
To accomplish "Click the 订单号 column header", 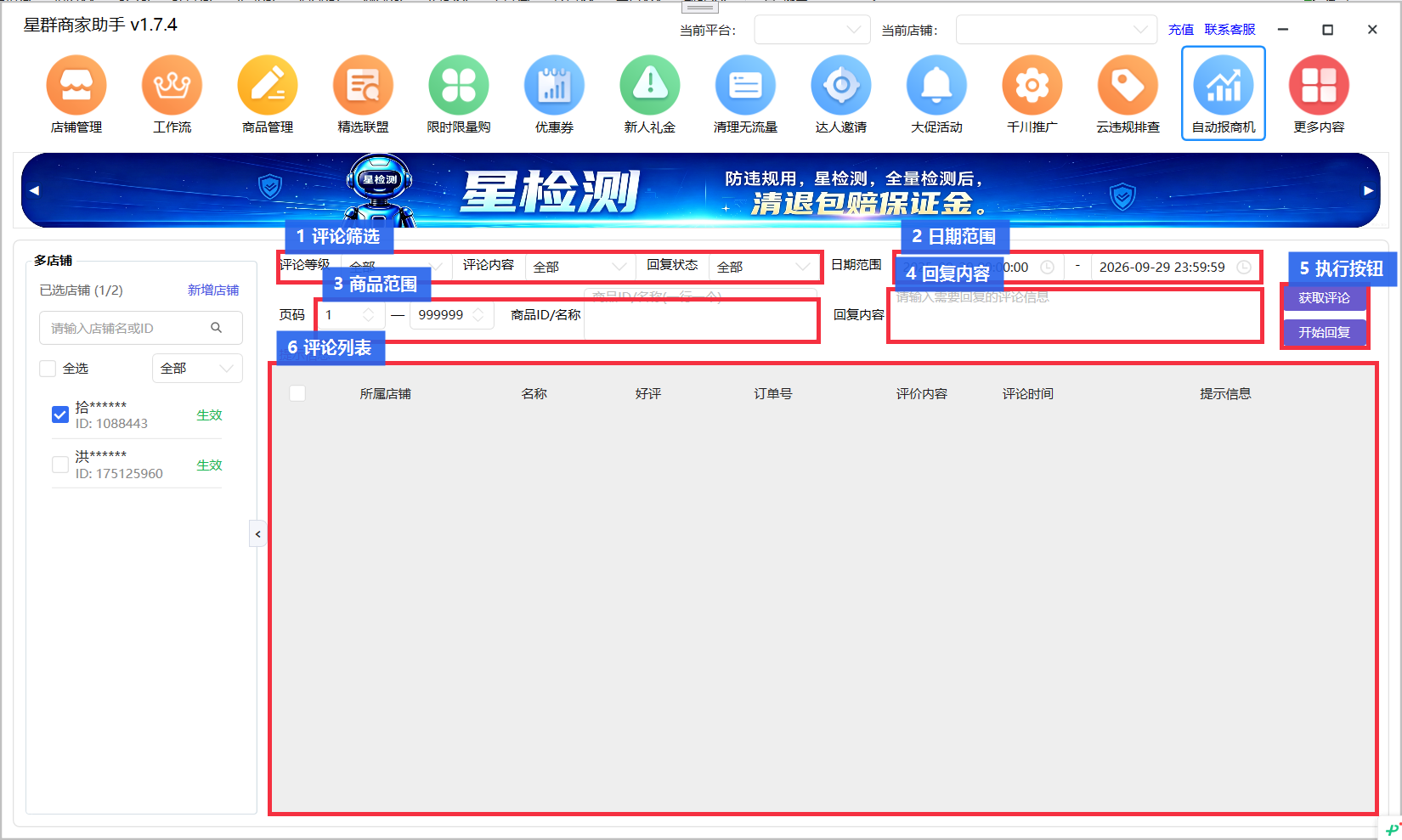I will point(772,393).
